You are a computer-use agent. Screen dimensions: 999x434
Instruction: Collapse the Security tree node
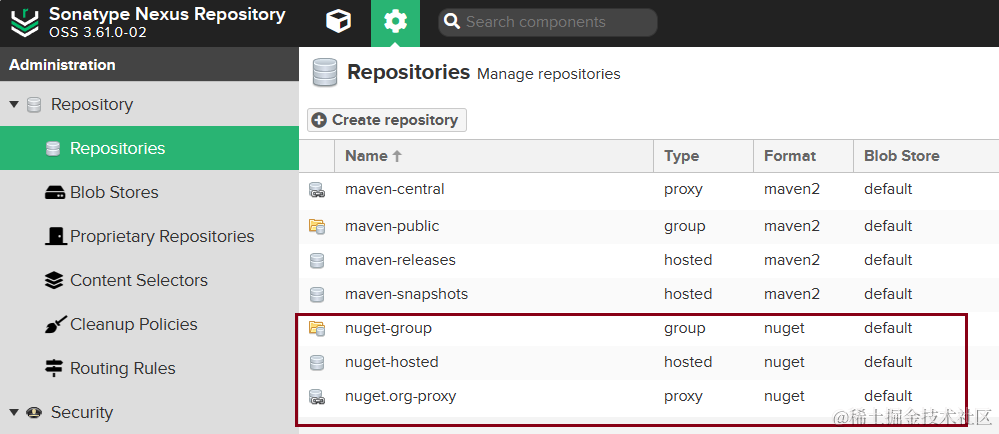(15, 412)
